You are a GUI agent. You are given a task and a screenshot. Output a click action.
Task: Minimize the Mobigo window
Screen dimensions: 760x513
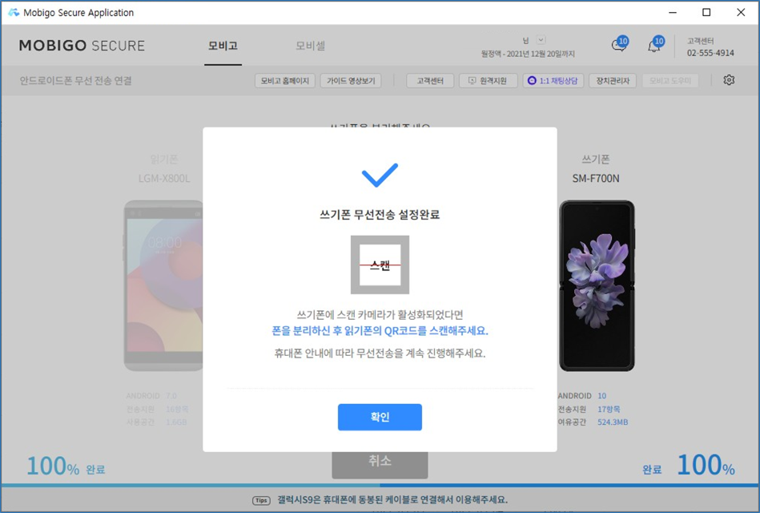coord(672,13)
